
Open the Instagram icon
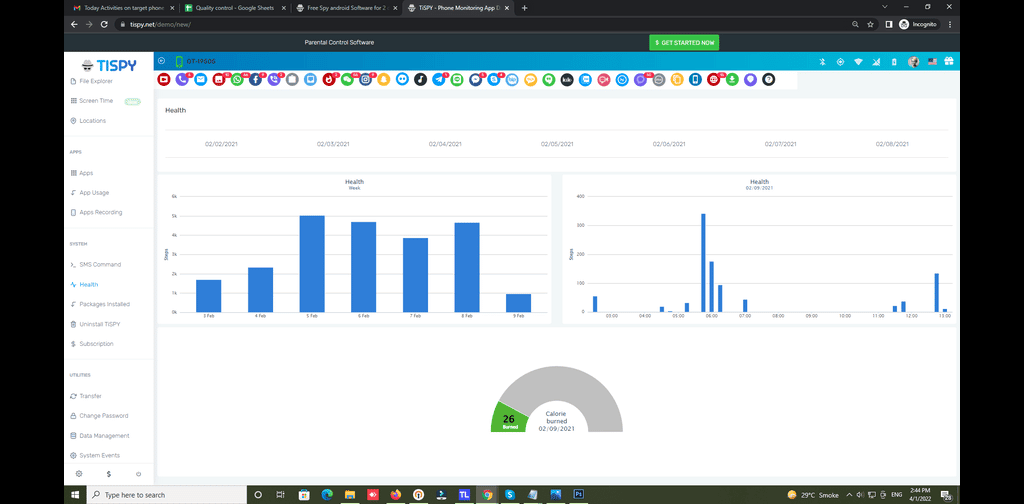click(x=365, y=80)
